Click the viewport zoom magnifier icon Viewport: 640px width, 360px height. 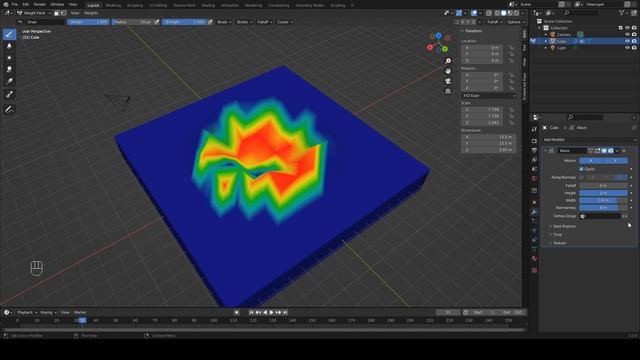pyautogui.click(x=448, y=61)
